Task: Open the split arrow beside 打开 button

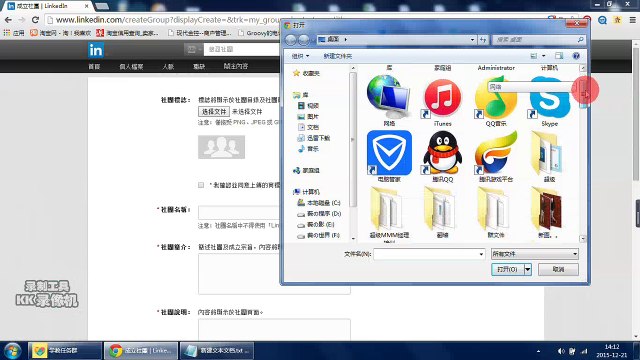Action: click(527, 269)
